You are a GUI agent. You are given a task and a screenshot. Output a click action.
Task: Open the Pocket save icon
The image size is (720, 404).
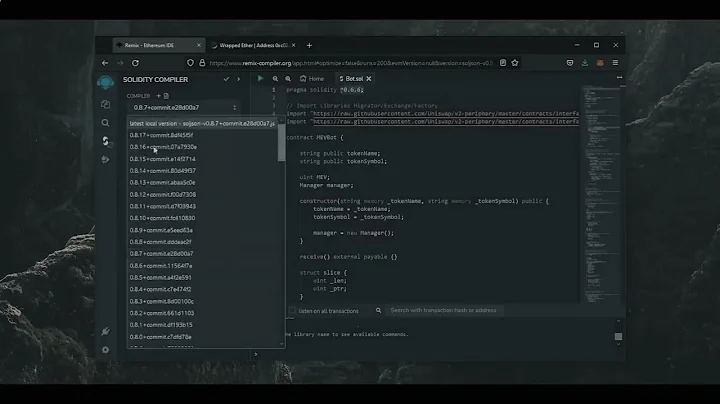tap(570, 63)
